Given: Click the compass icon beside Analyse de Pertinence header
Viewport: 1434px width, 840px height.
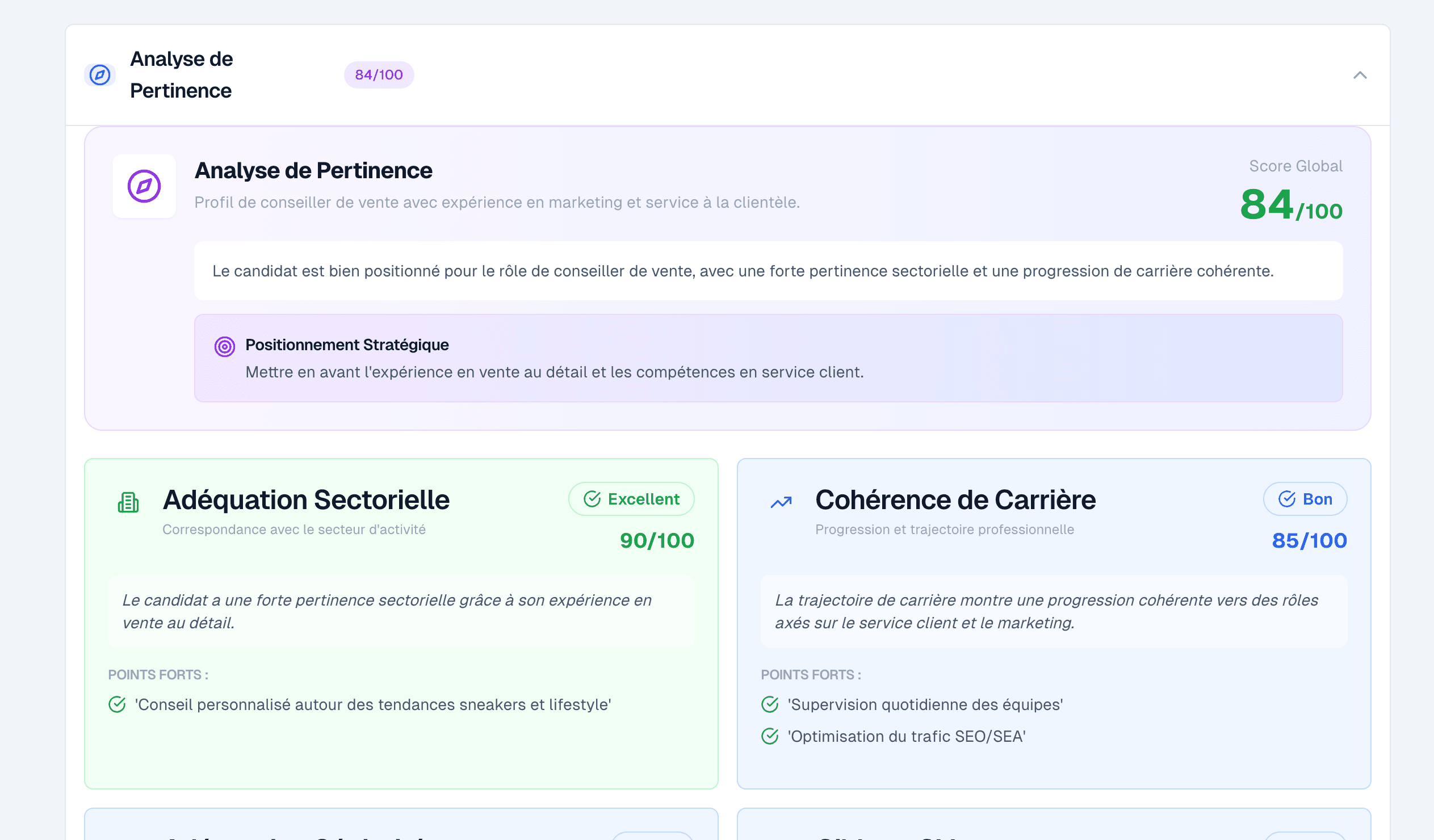Looking at the screenshot, I should click(x=99, y=74).
